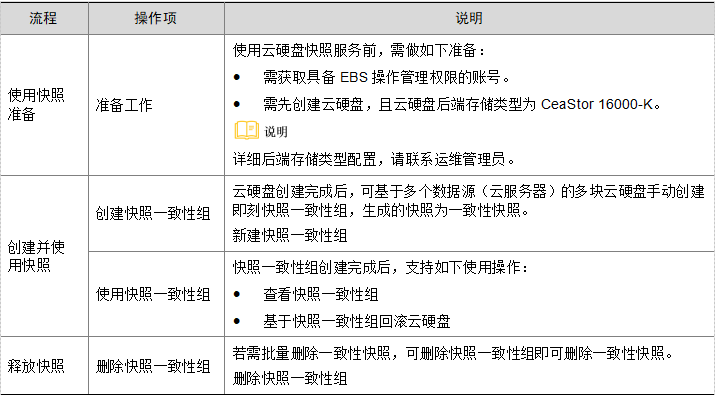
Task: Select the 创建快照一致性组 operation cell
Action: pyautogui.click(x=156, y=213)
